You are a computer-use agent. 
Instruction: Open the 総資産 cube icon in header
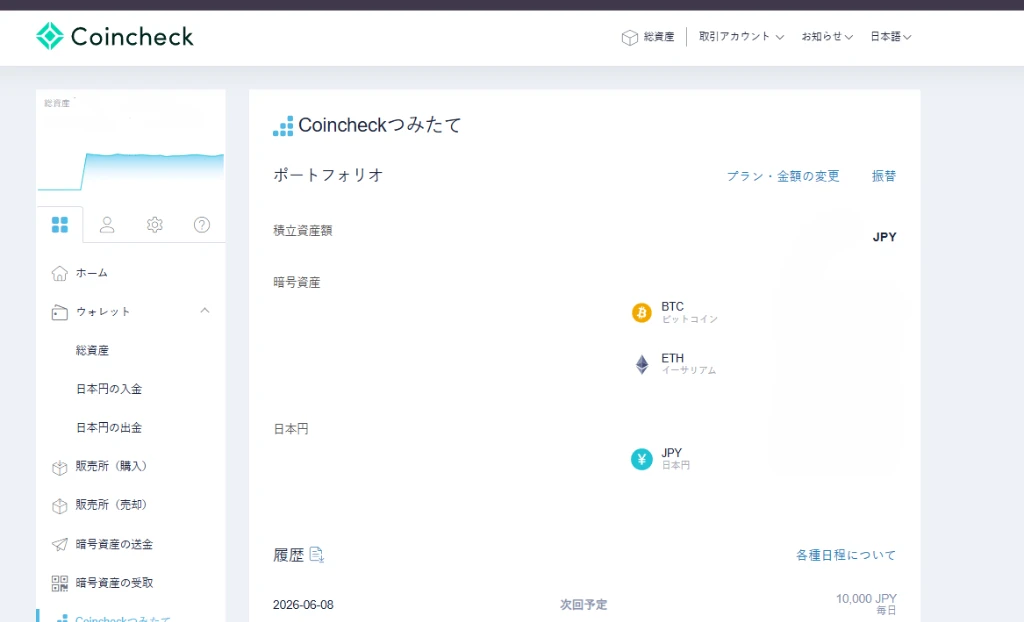(630, 37)
